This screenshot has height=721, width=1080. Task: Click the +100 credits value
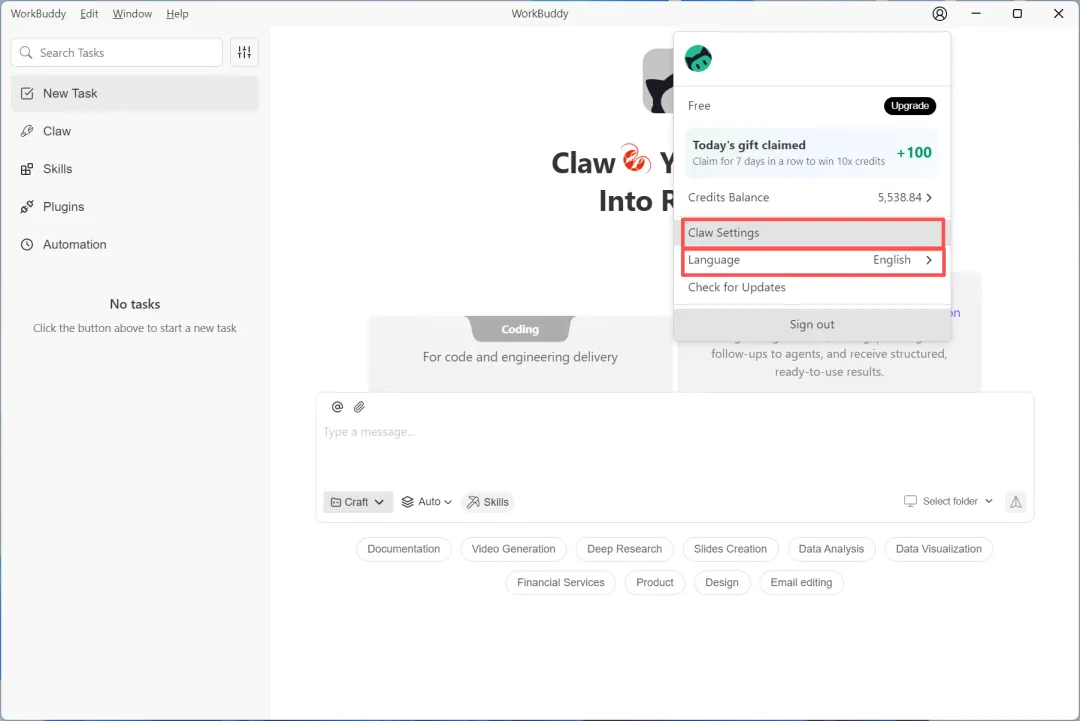(914, 152)
